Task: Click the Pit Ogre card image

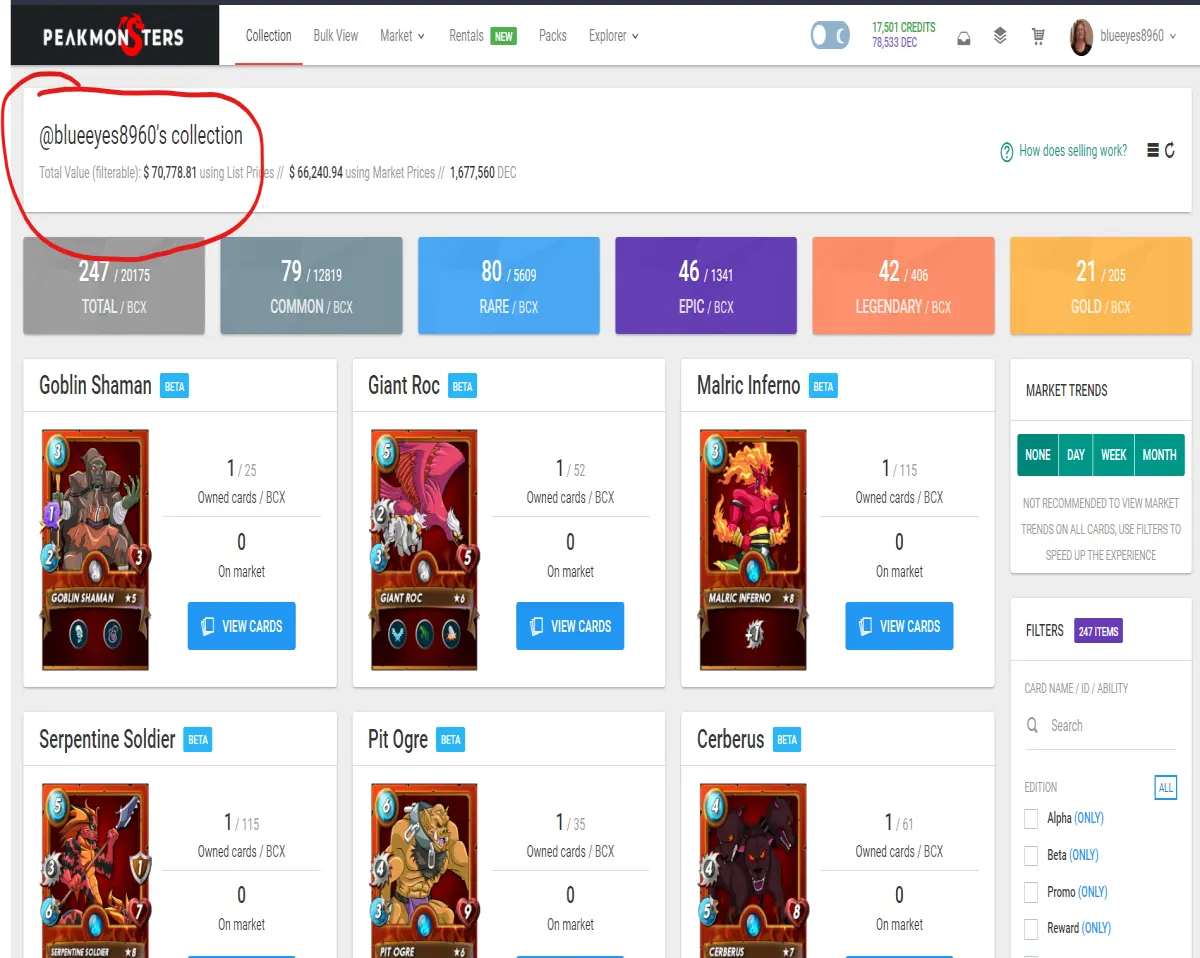Action: [x=424, y=870]
